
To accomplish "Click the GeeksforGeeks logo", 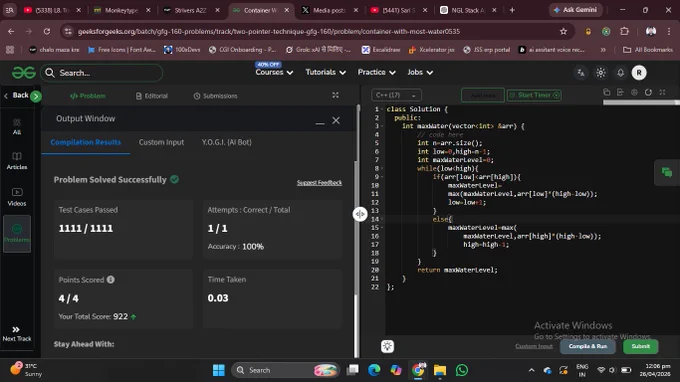I will 23,73.
